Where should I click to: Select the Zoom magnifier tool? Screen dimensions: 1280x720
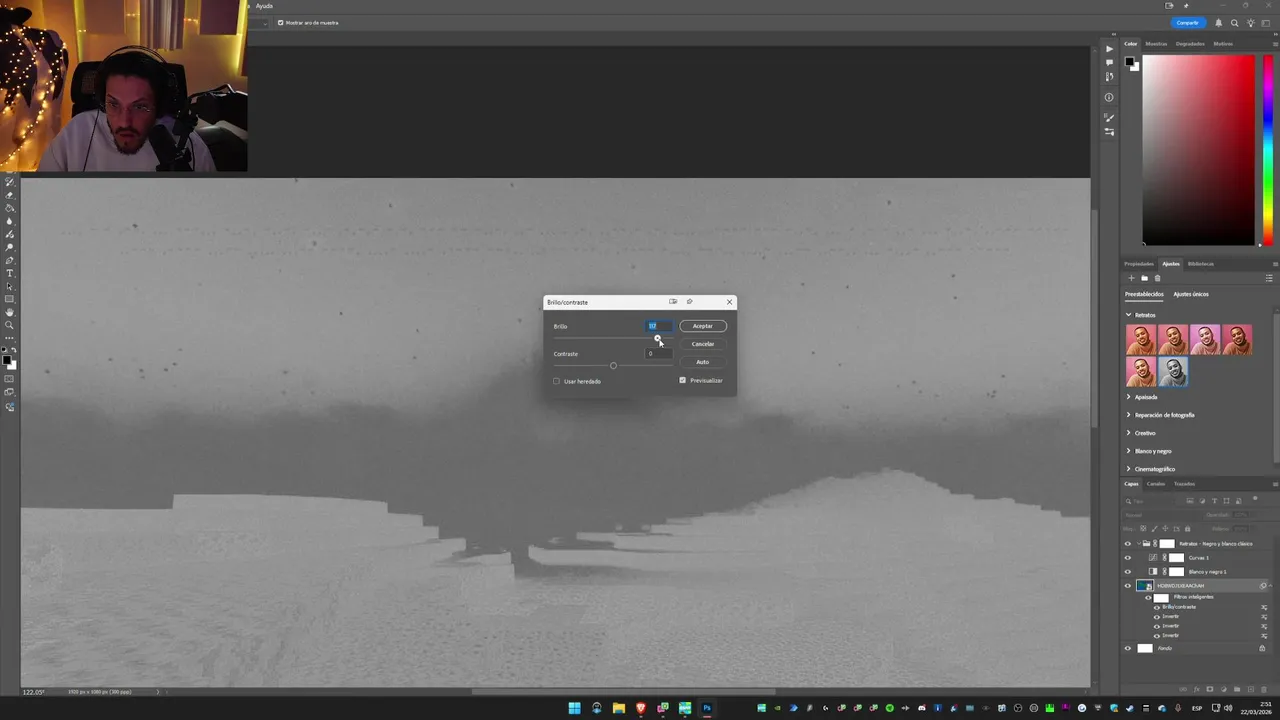click(x=10, y=325)
